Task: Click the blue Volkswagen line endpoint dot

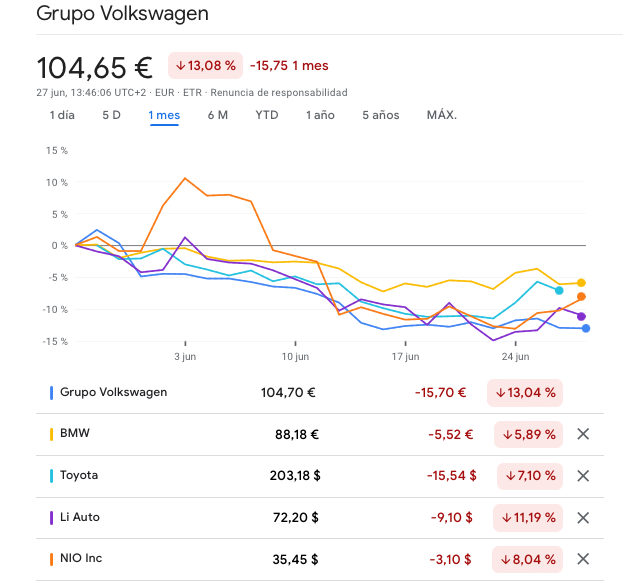Action: (586, 328)
